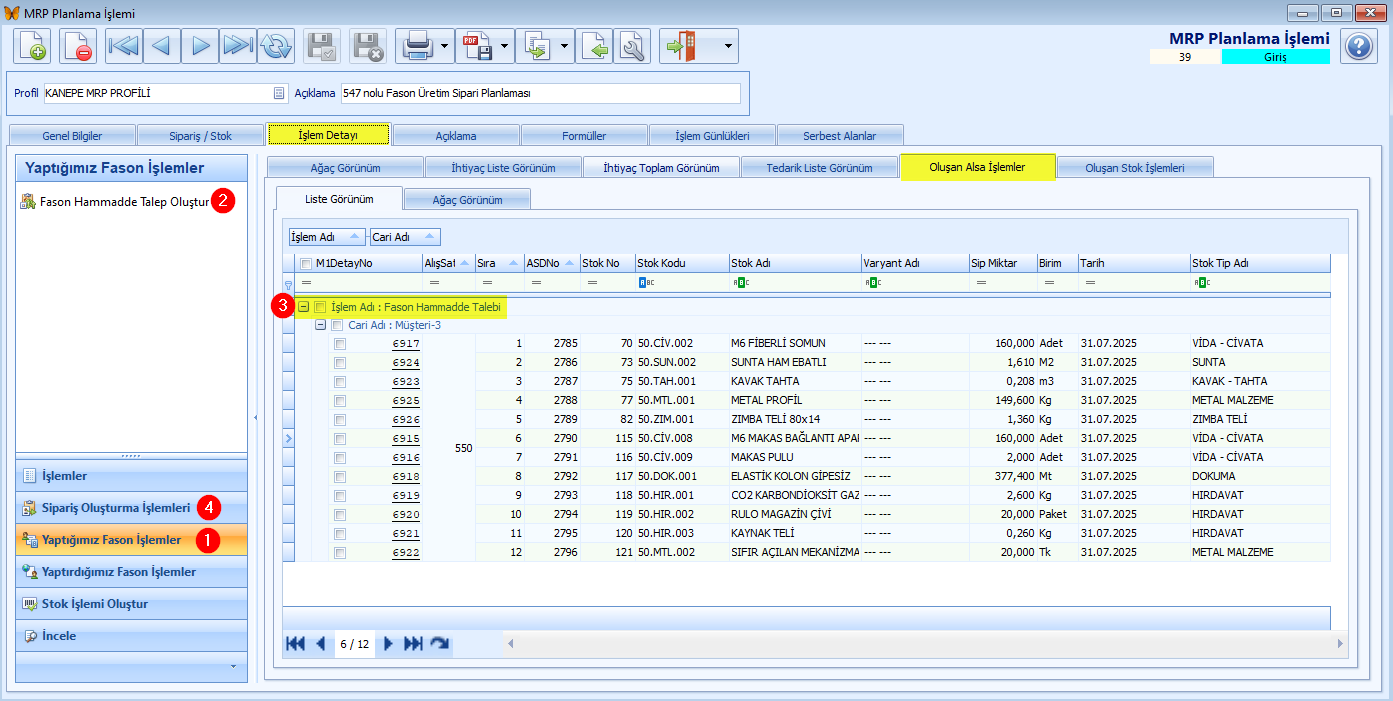Open the PDF export dropdown arrow
This screenshot has height=701, width=1393.
click(505, 46)
